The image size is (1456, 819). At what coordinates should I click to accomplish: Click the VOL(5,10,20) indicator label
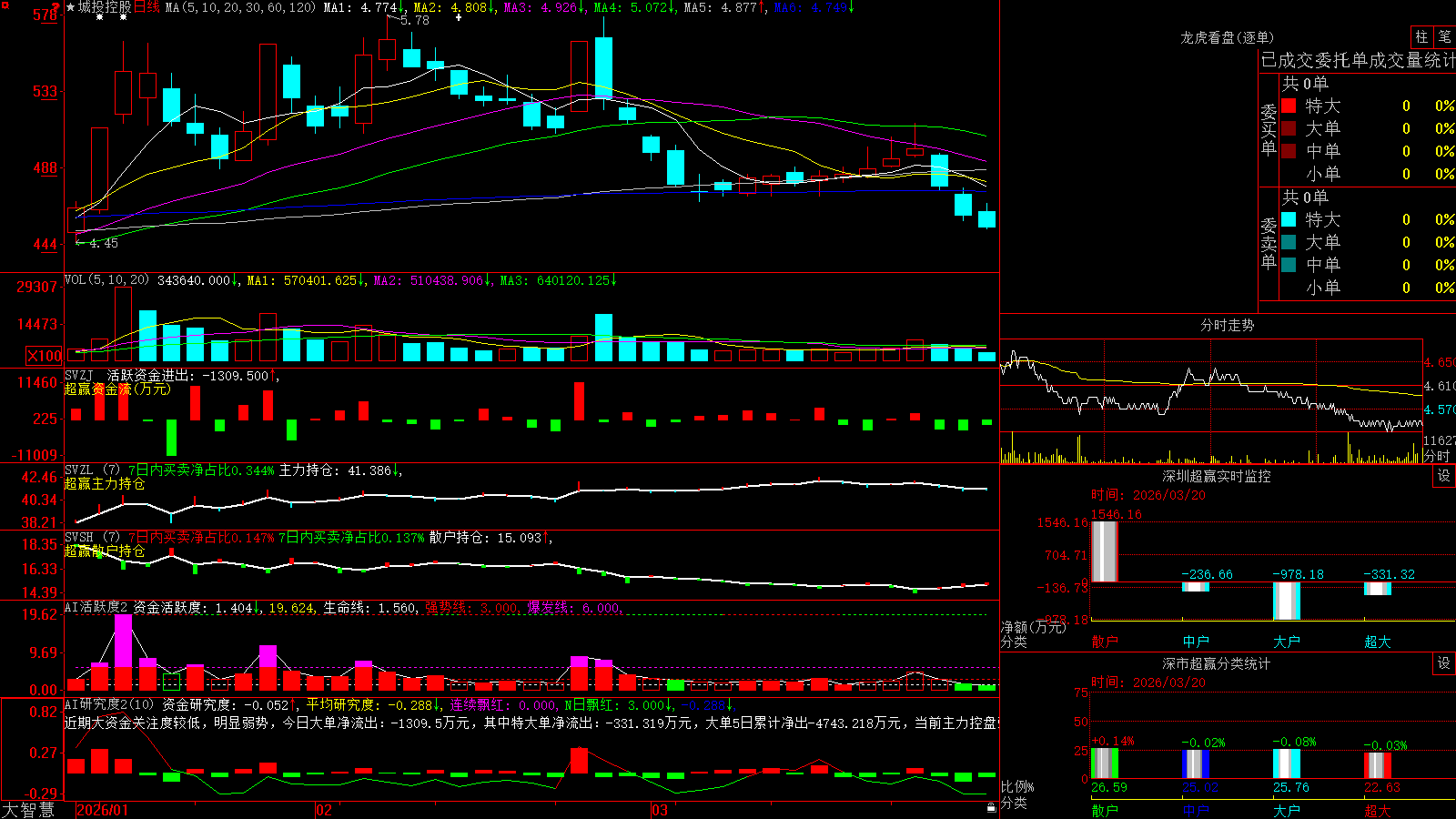[x=106, y=280]
